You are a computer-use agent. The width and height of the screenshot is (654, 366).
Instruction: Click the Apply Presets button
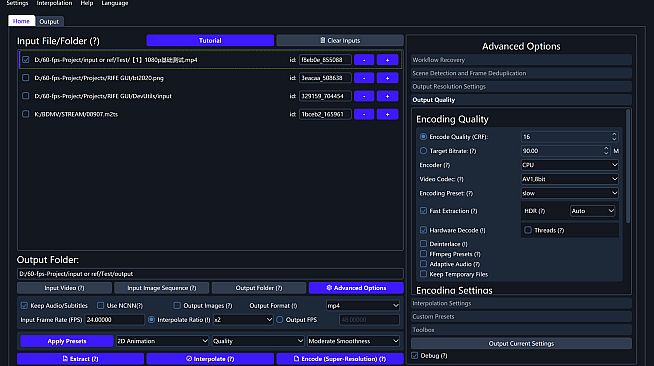[67, 341]
